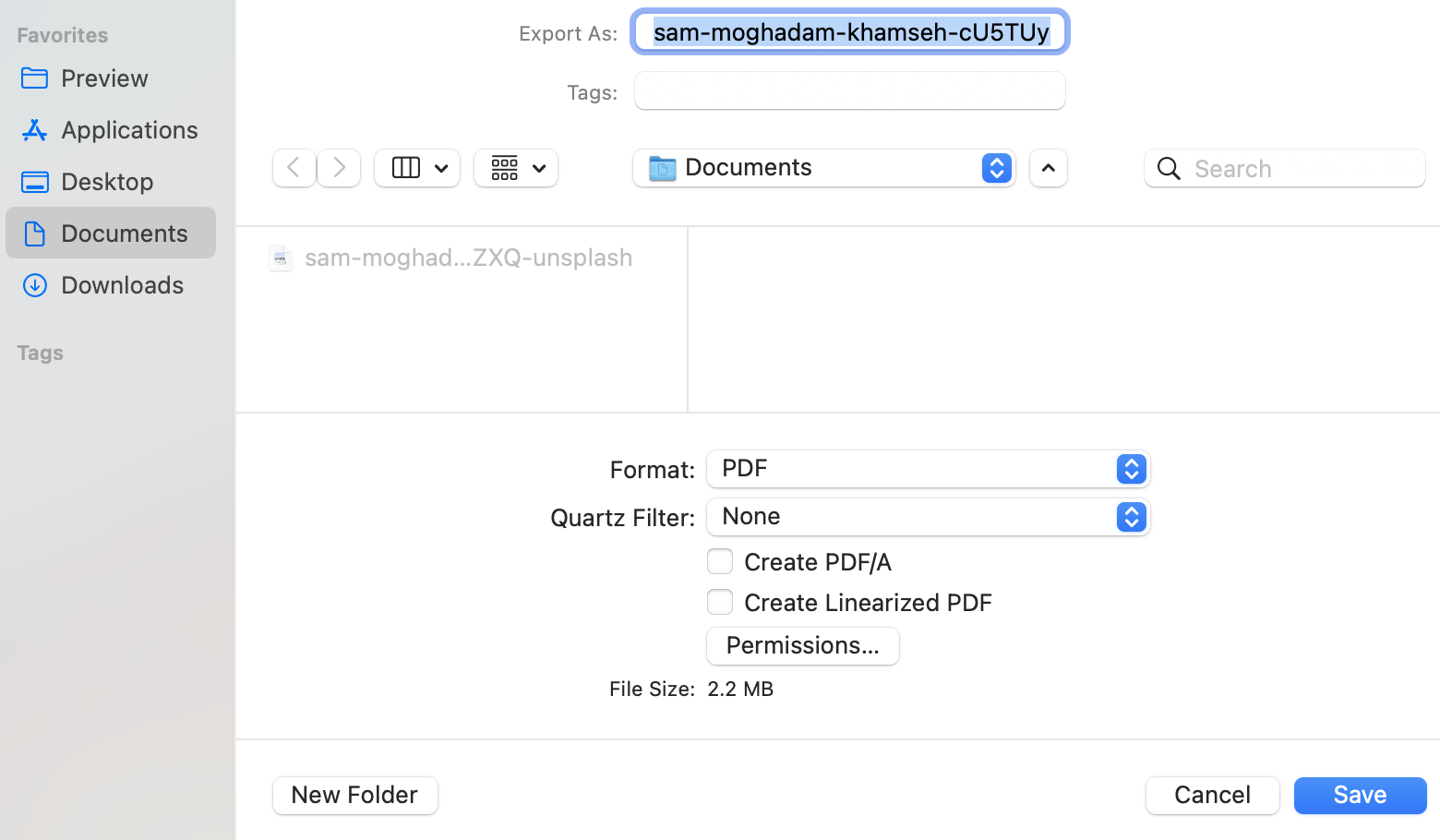Cancel the export dialog
Image resolution: width=1440 pixels, height=840 pixels.
(x=1212, y=795)
